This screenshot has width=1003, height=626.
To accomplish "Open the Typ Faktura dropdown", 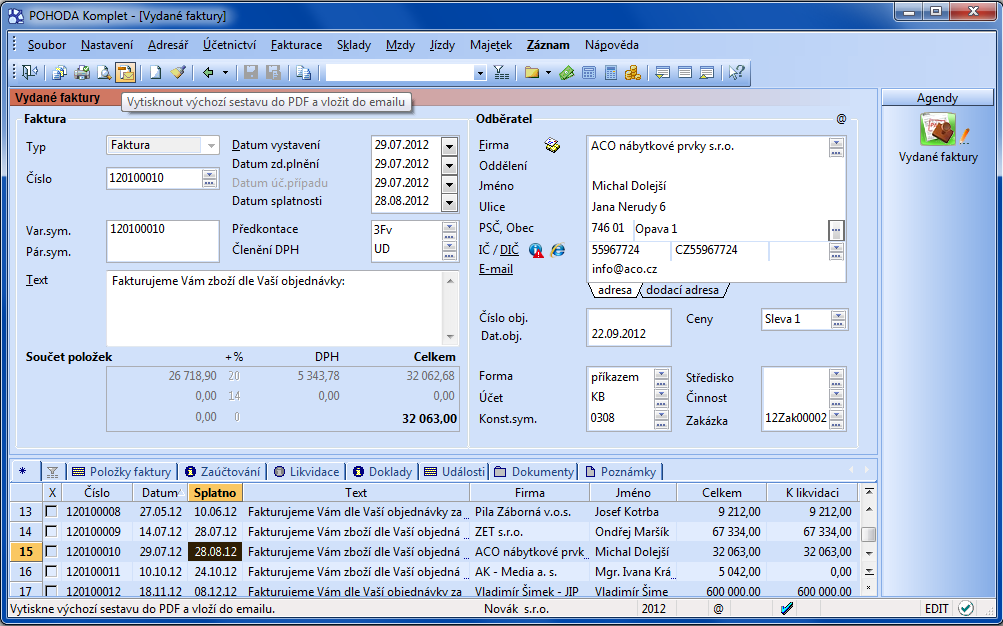I will tap(210, 146).
